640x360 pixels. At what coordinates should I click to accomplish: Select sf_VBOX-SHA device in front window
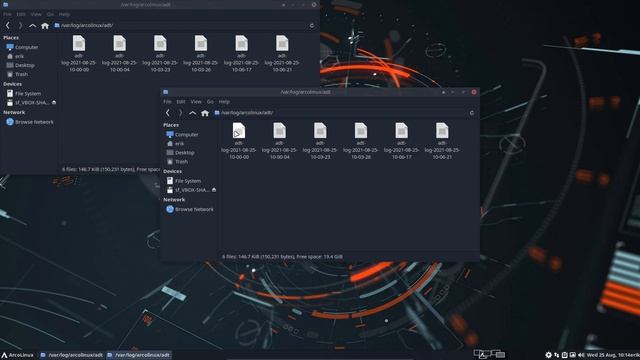pyautogui.click(x=188, y=190)
